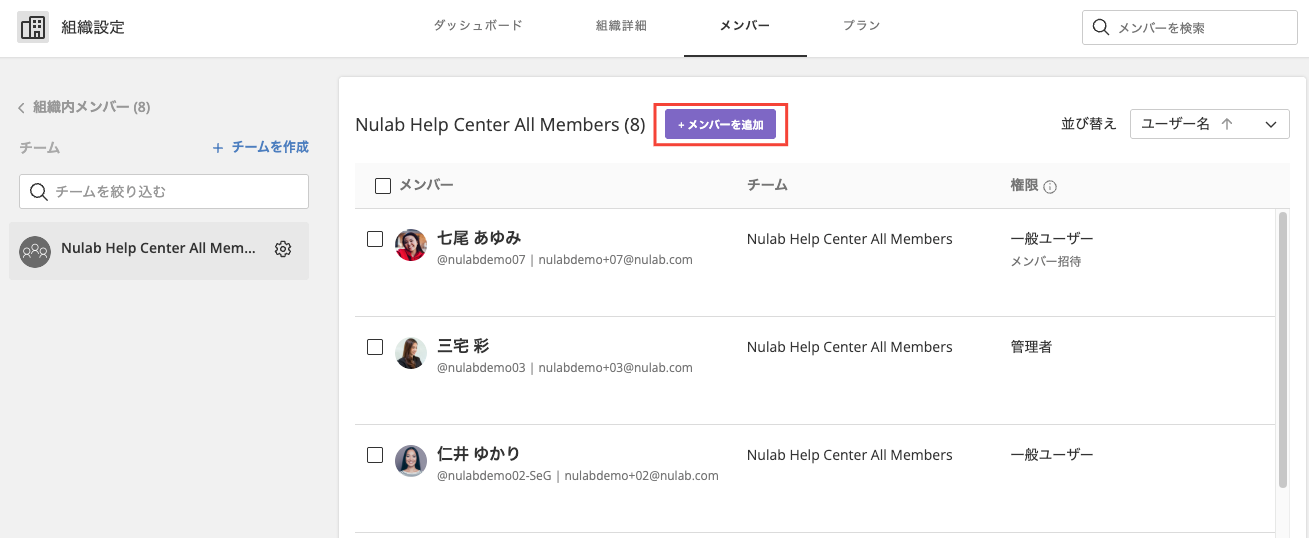Check the box for 仁井 ゆかり
Image resolution: width=1309 pixels, height=538 pixels.
[x=375, y=455]
